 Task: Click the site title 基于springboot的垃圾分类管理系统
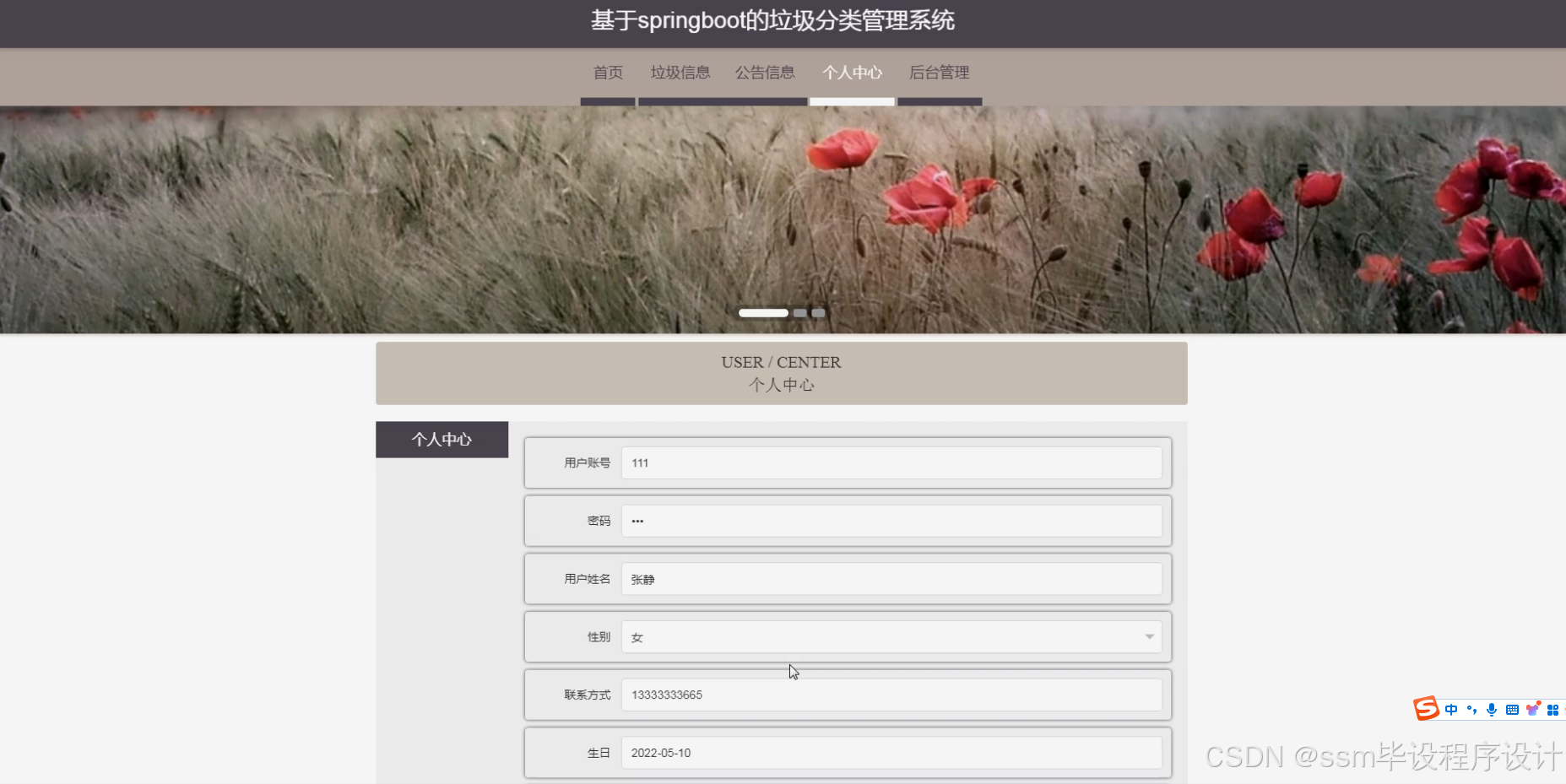coord(772,20)
